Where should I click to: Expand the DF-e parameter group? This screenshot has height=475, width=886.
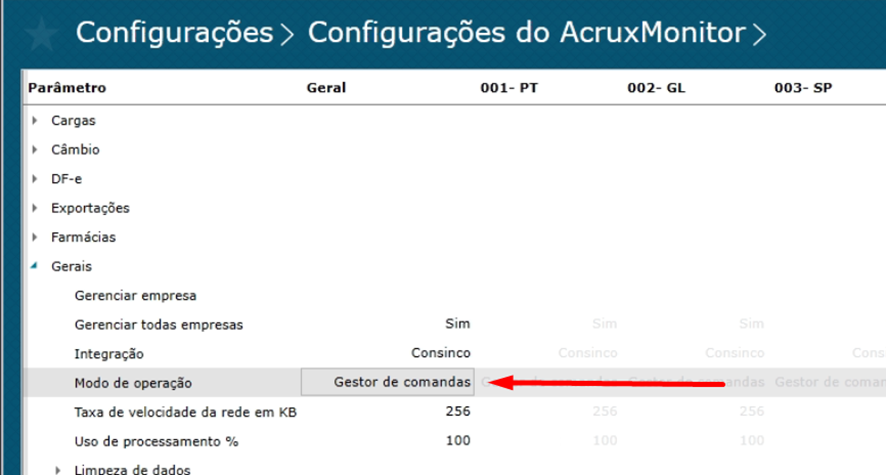click(x=36, y=179)
